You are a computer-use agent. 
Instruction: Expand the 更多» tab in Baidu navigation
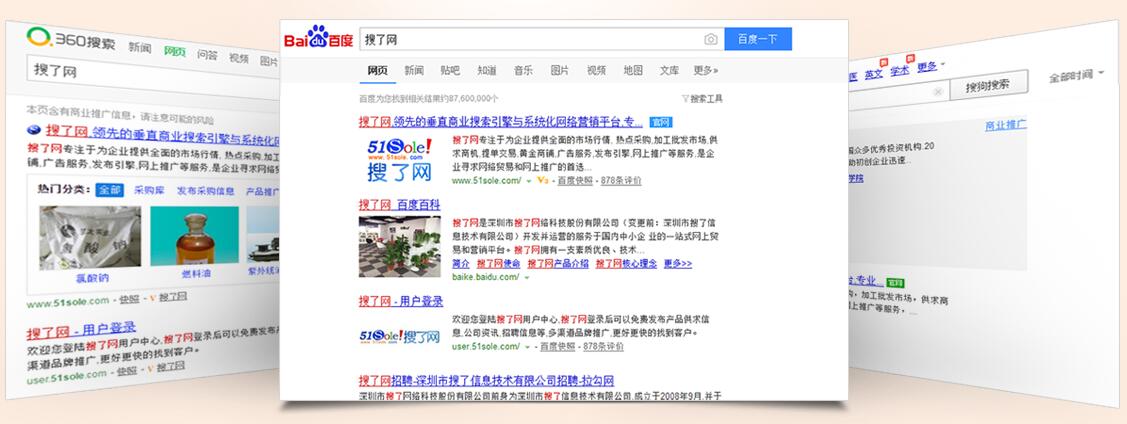(x=706, y=70)
